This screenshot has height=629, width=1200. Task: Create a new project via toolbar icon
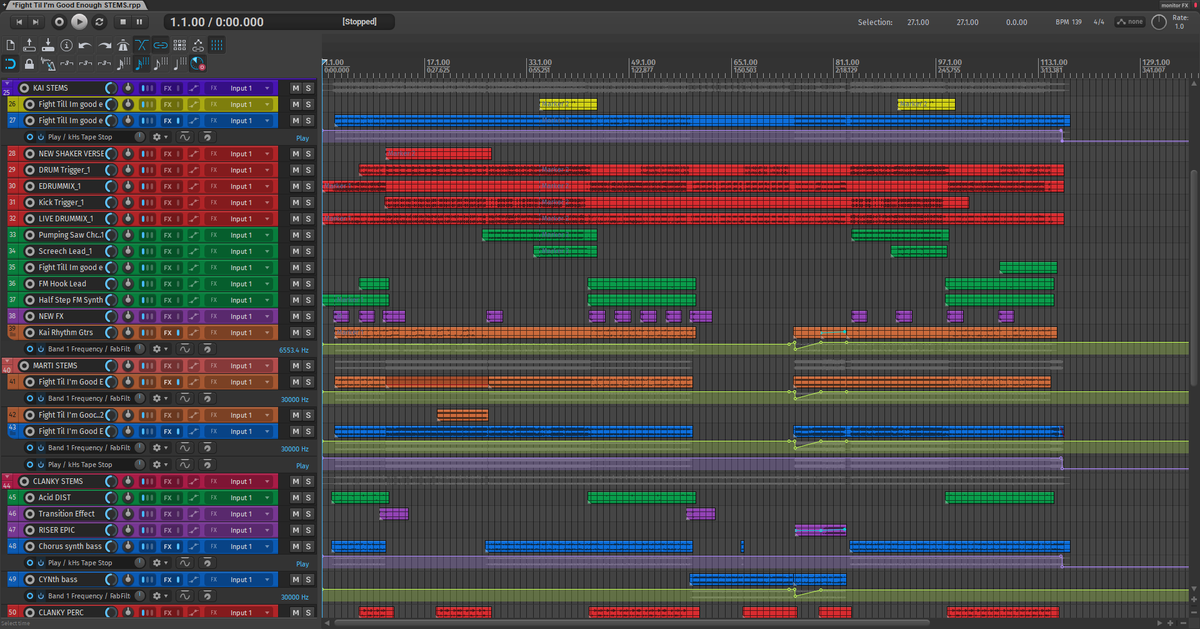point(10,45)
